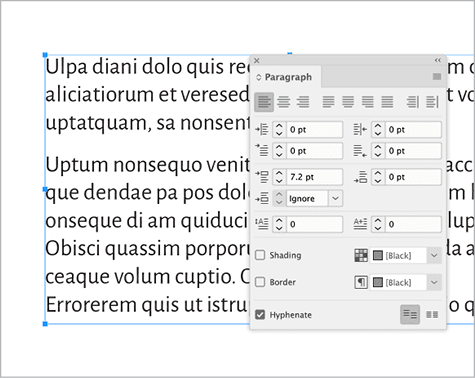Select Align left paragraph alignment
Viewport: 475px width, 378px height.
[x=264, y=102]
